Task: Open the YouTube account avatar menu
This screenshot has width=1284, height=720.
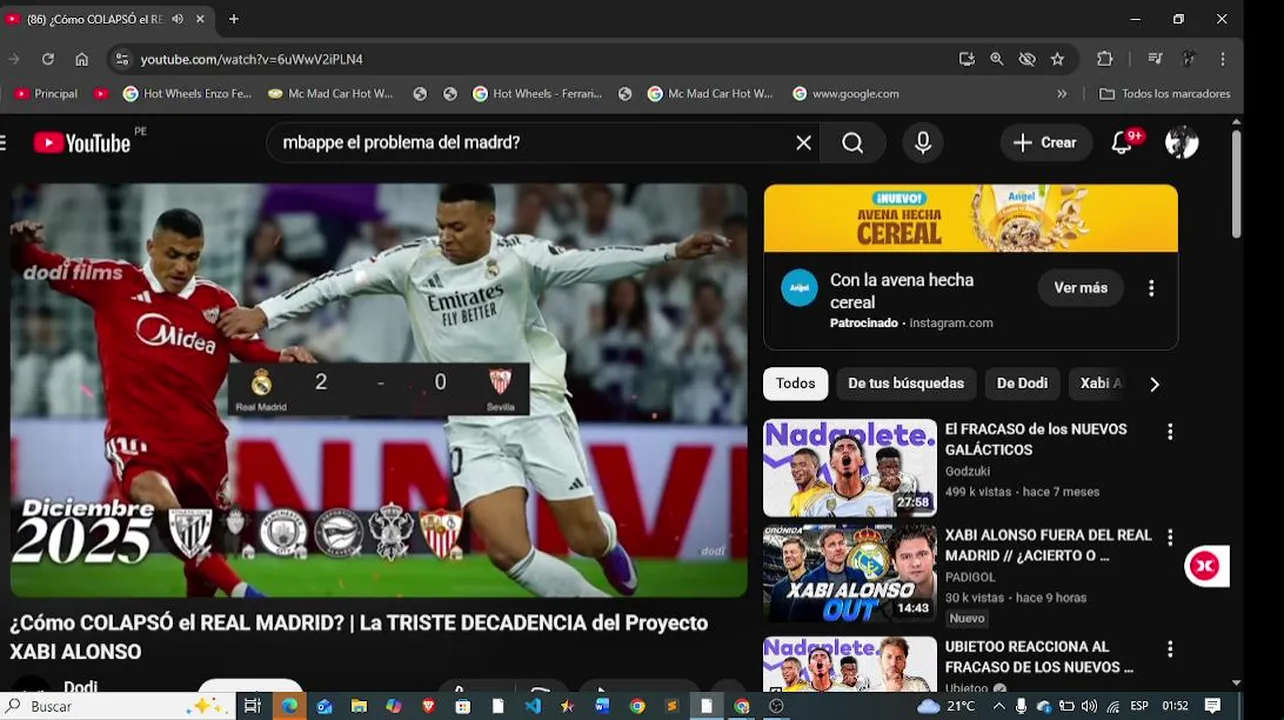Action: (x=1181, y=143)
